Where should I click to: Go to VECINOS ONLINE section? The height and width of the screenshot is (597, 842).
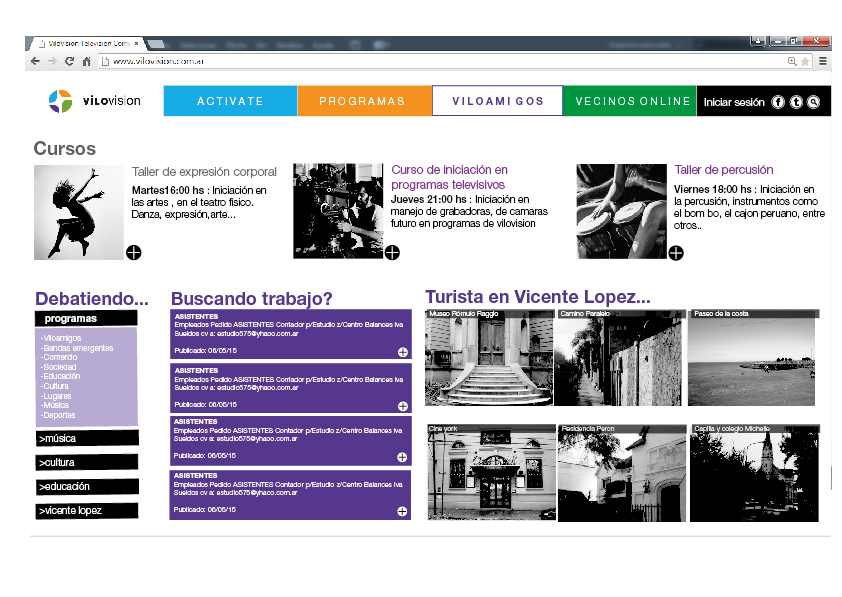tap(632, 101)
